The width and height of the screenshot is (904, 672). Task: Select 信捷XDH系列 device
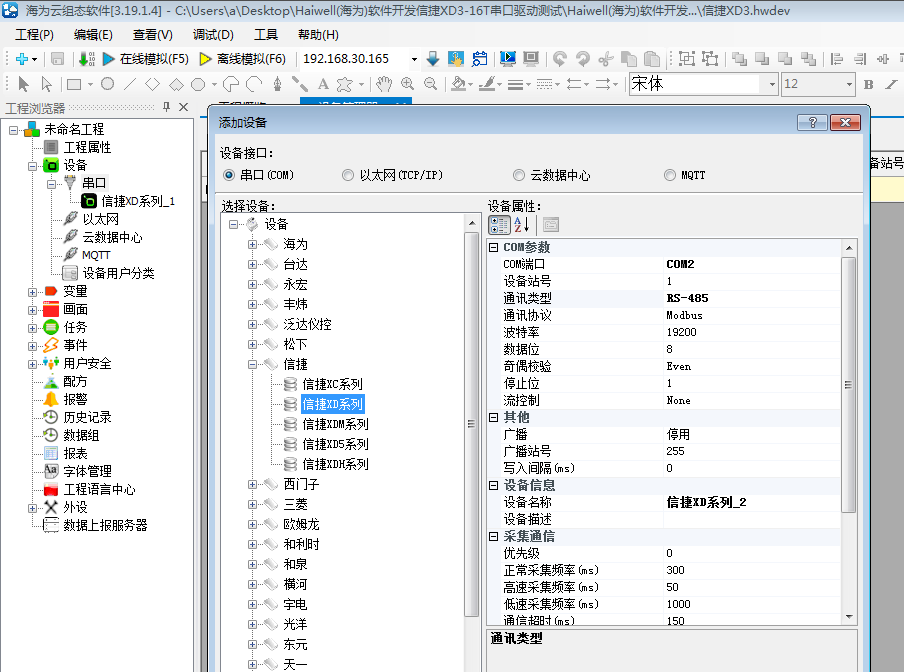point(335,465)
